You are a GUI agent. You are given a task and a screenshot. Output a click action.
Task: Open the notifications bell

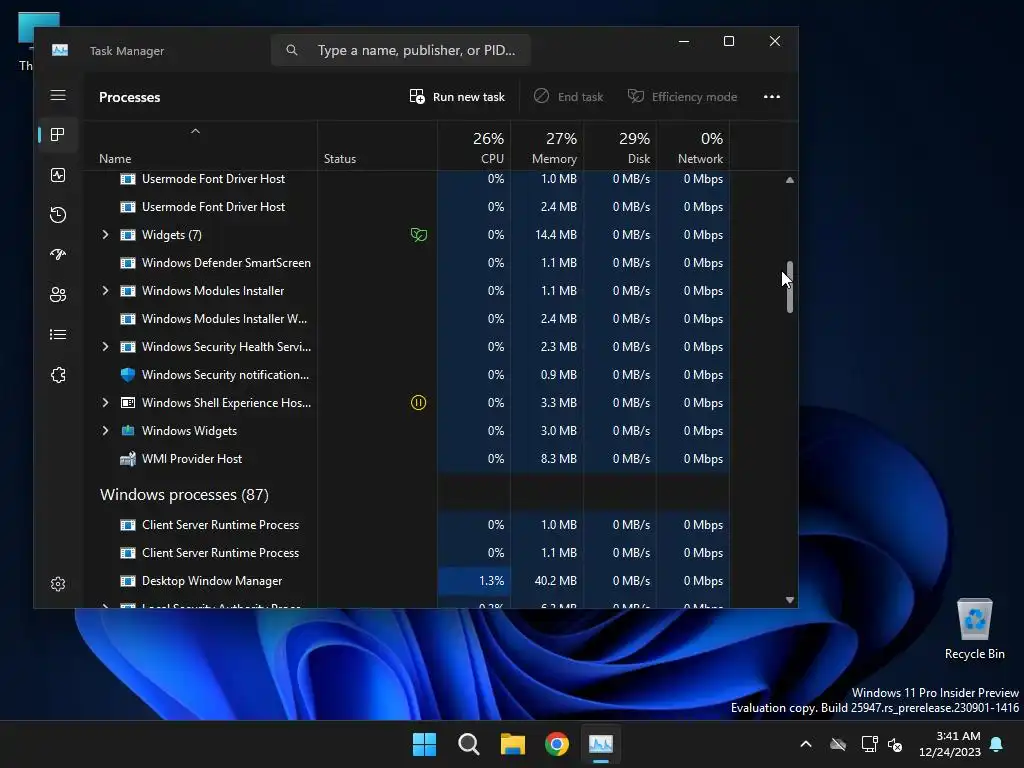click(x=997, y=744)
